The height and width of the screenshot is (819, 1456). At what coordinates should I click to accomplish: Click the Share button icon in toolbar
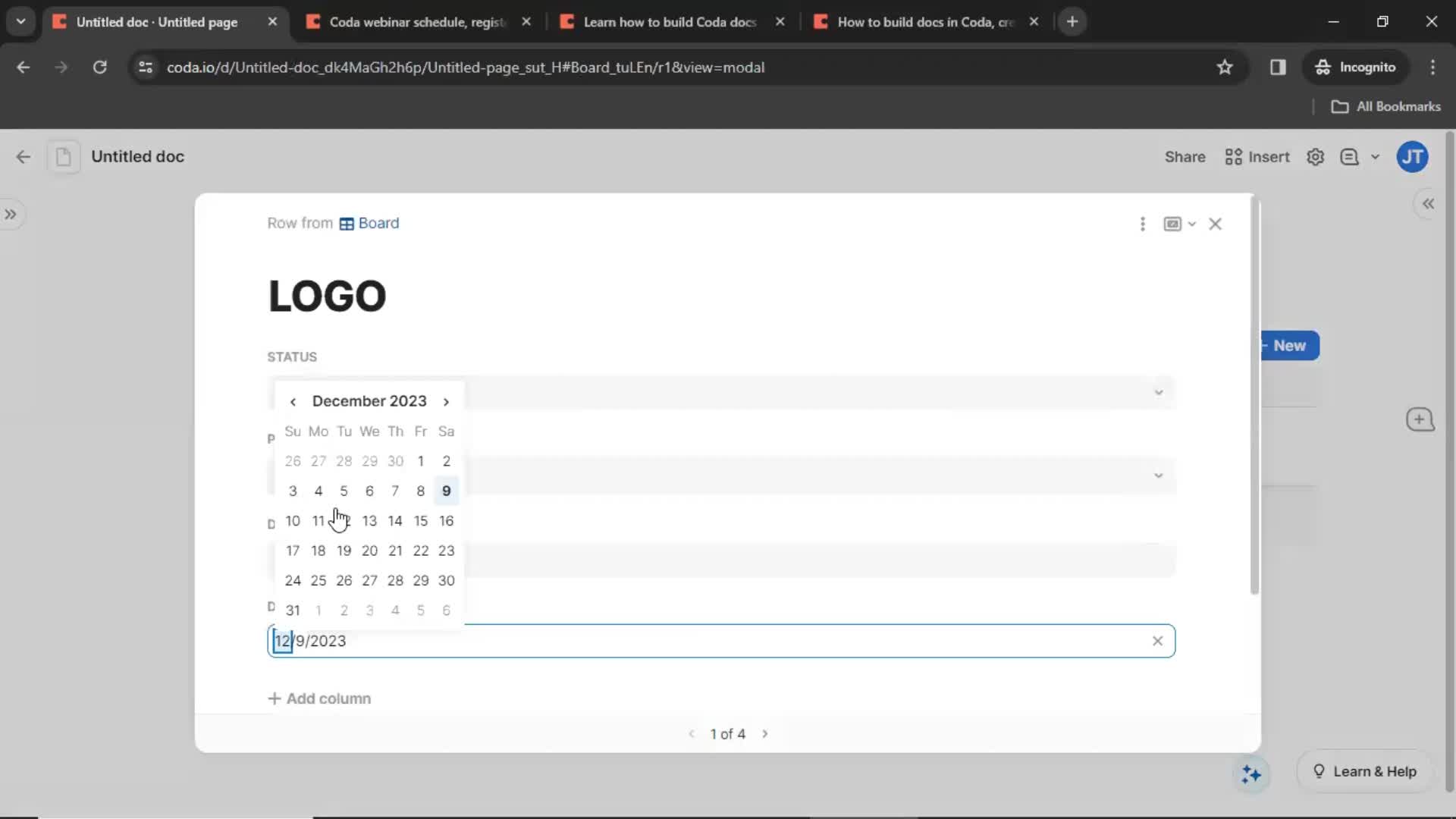(x=1185, y=157)
